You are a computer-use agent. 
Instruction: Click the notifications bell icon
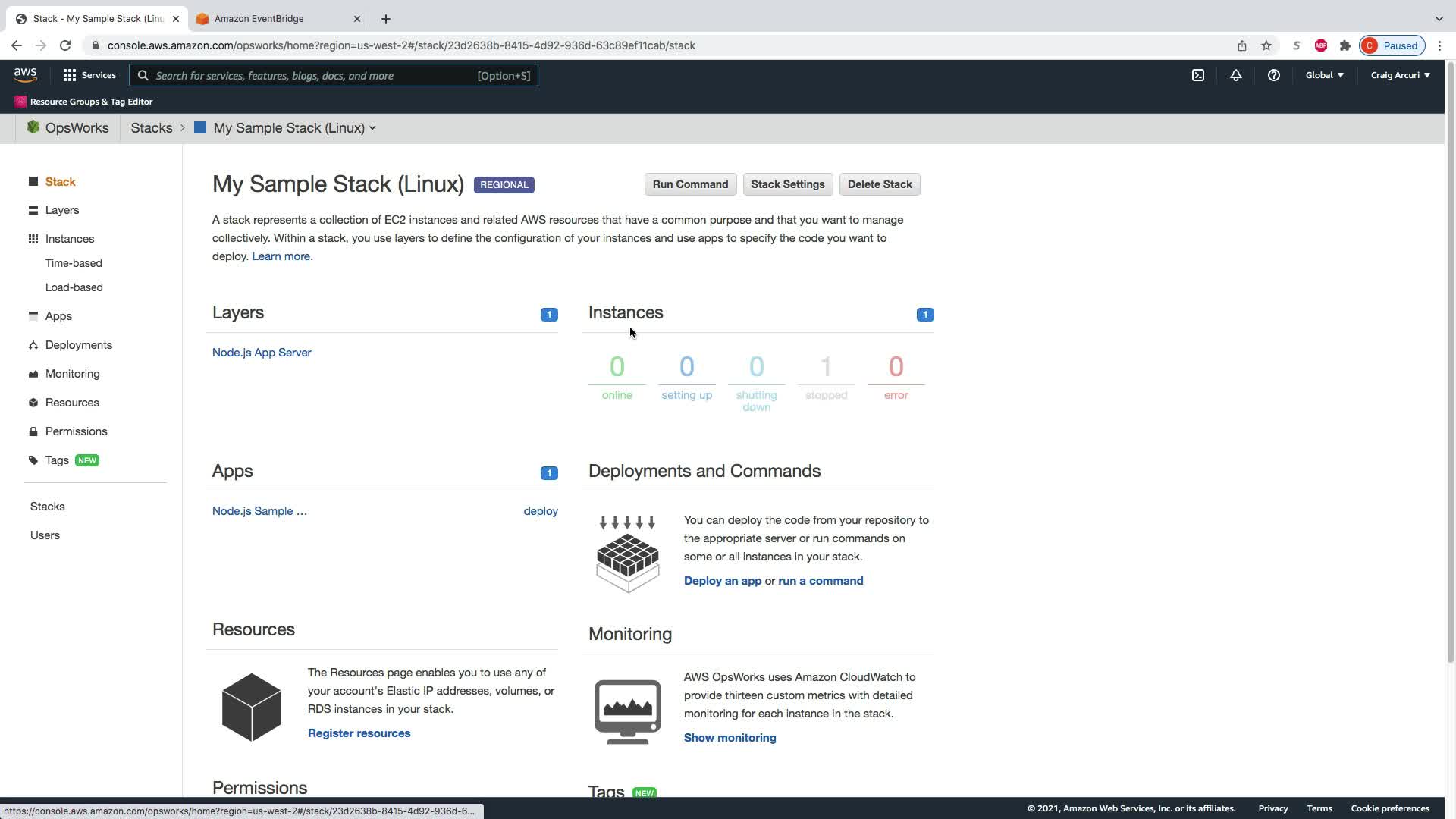point(1236,75)
